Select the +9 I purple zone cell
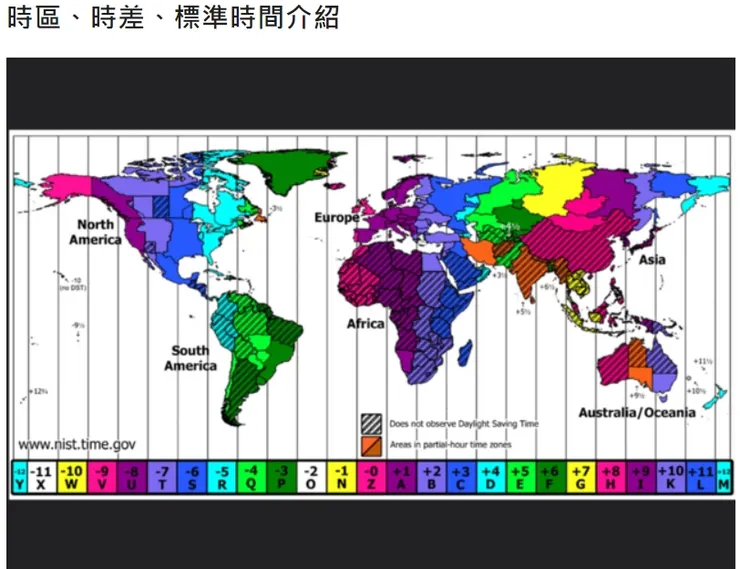740x569 pixels. (x=641, y=477)
